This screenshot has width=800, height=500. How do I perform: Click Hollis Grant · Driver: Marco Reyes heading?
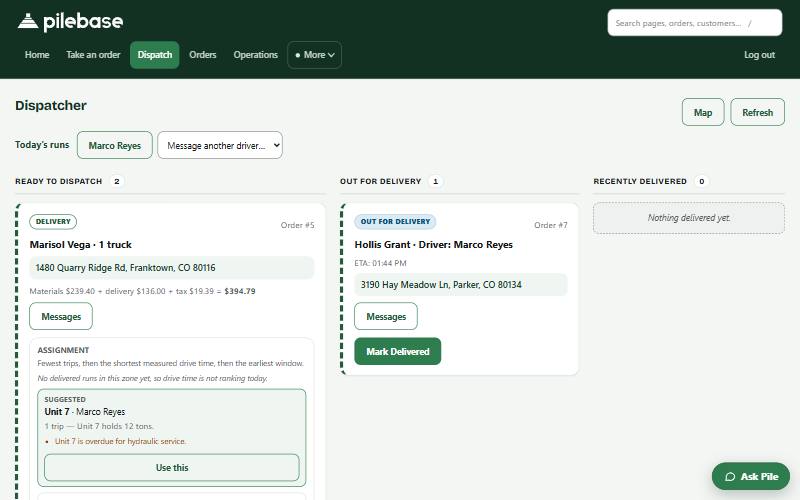click(x=434, y=245)
